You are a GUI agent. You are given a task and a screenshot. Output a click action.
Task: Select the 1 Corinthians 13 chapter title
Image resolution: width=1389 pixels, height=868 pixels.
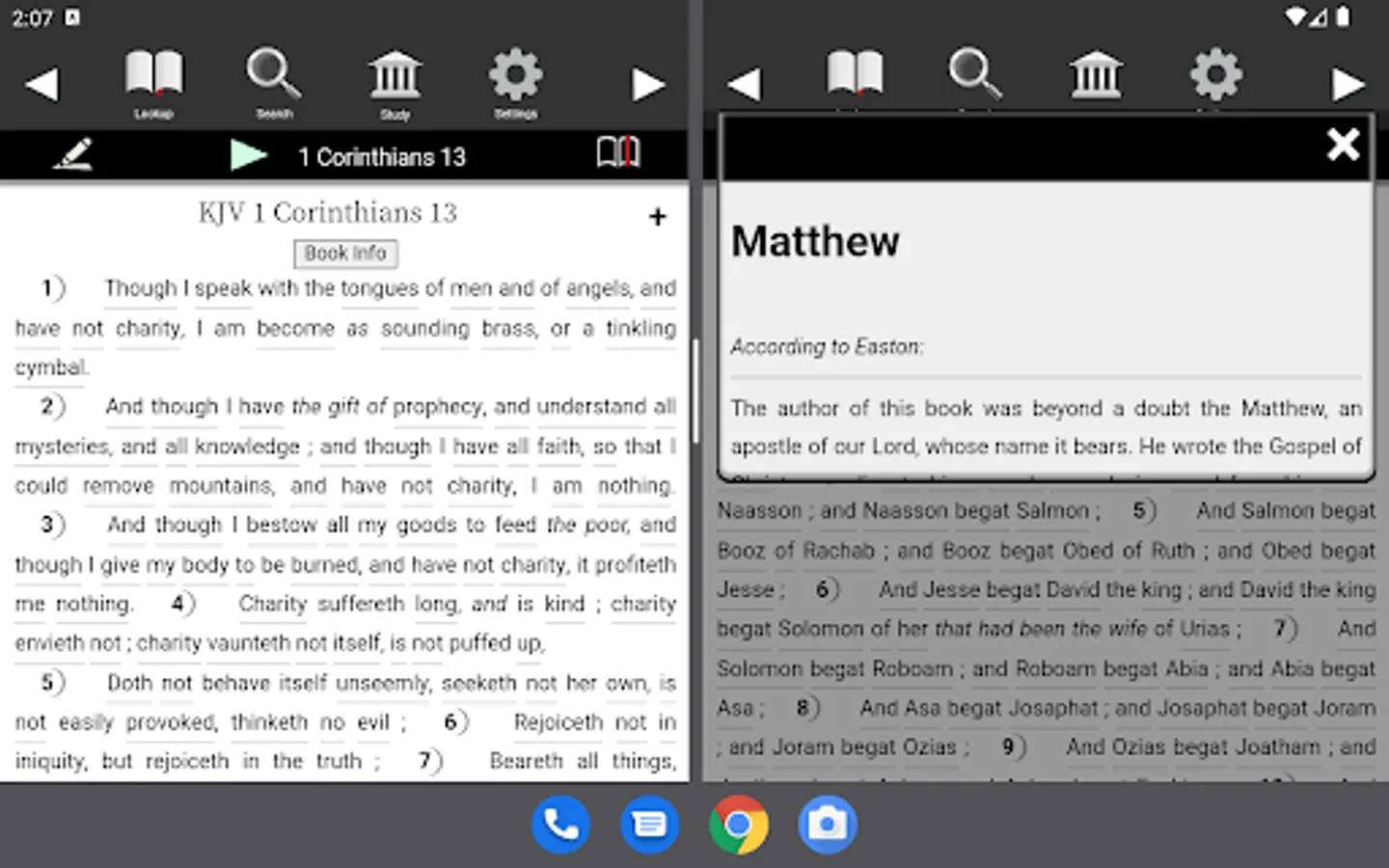pyautogui.click(x=382, y=156)
